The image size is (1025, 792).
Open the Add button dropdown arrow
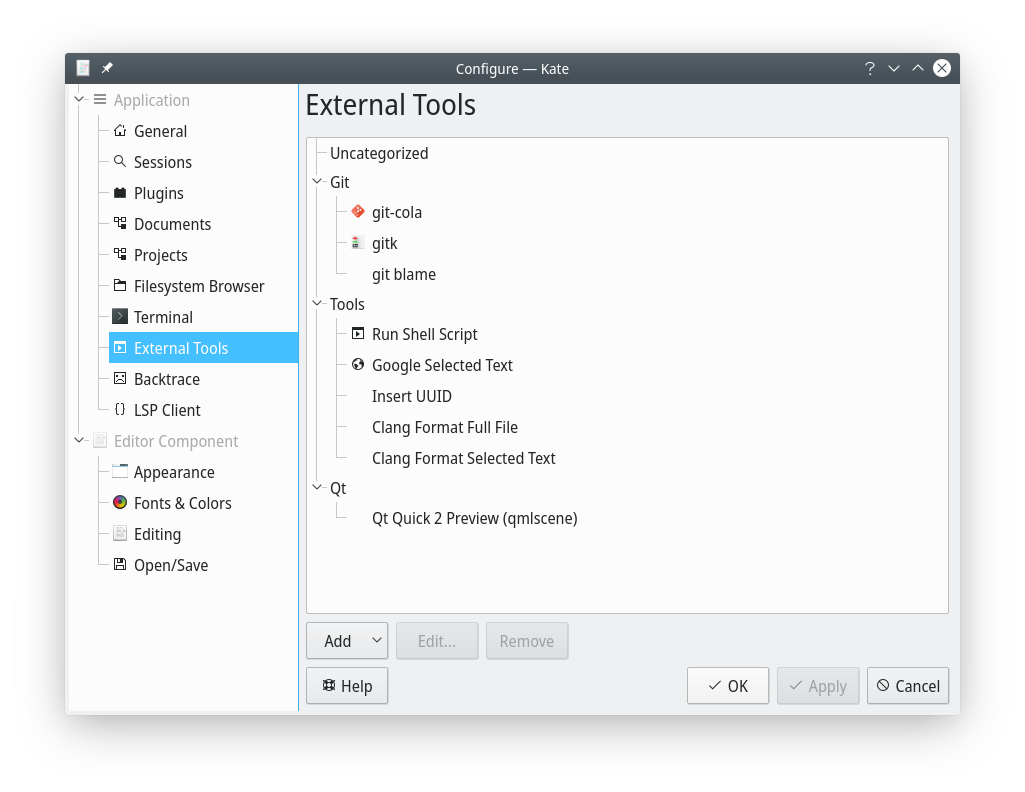[x=376, y=641]
